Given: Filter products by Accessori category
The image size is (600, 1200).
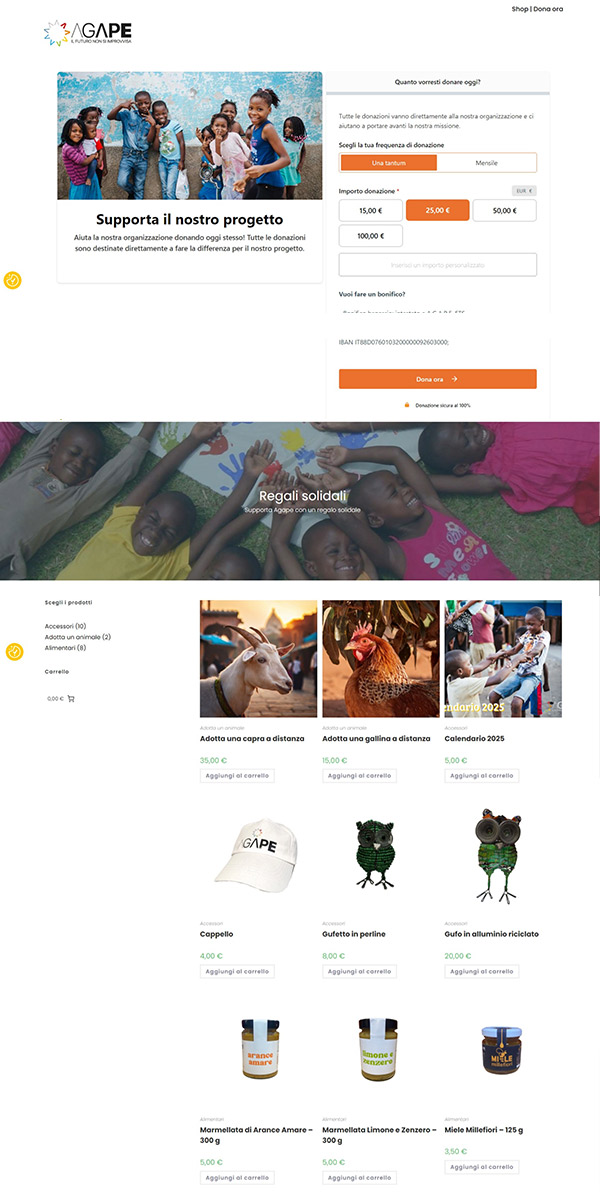Looking at the screenshot, I should (x=65, y=626).
